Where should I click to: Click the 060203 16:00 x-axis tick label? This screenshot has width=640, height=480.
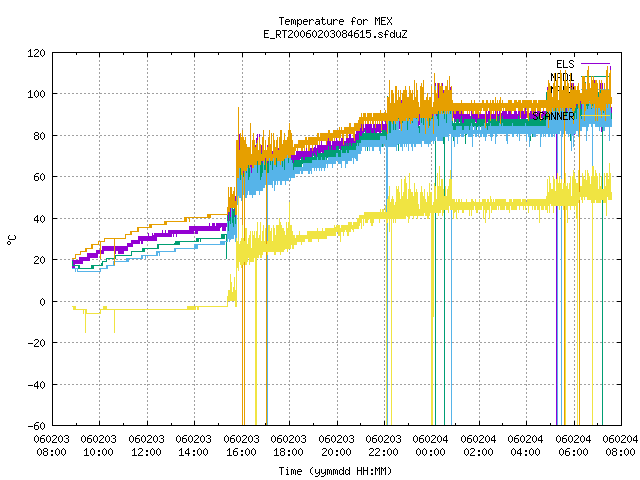[241, 445]
